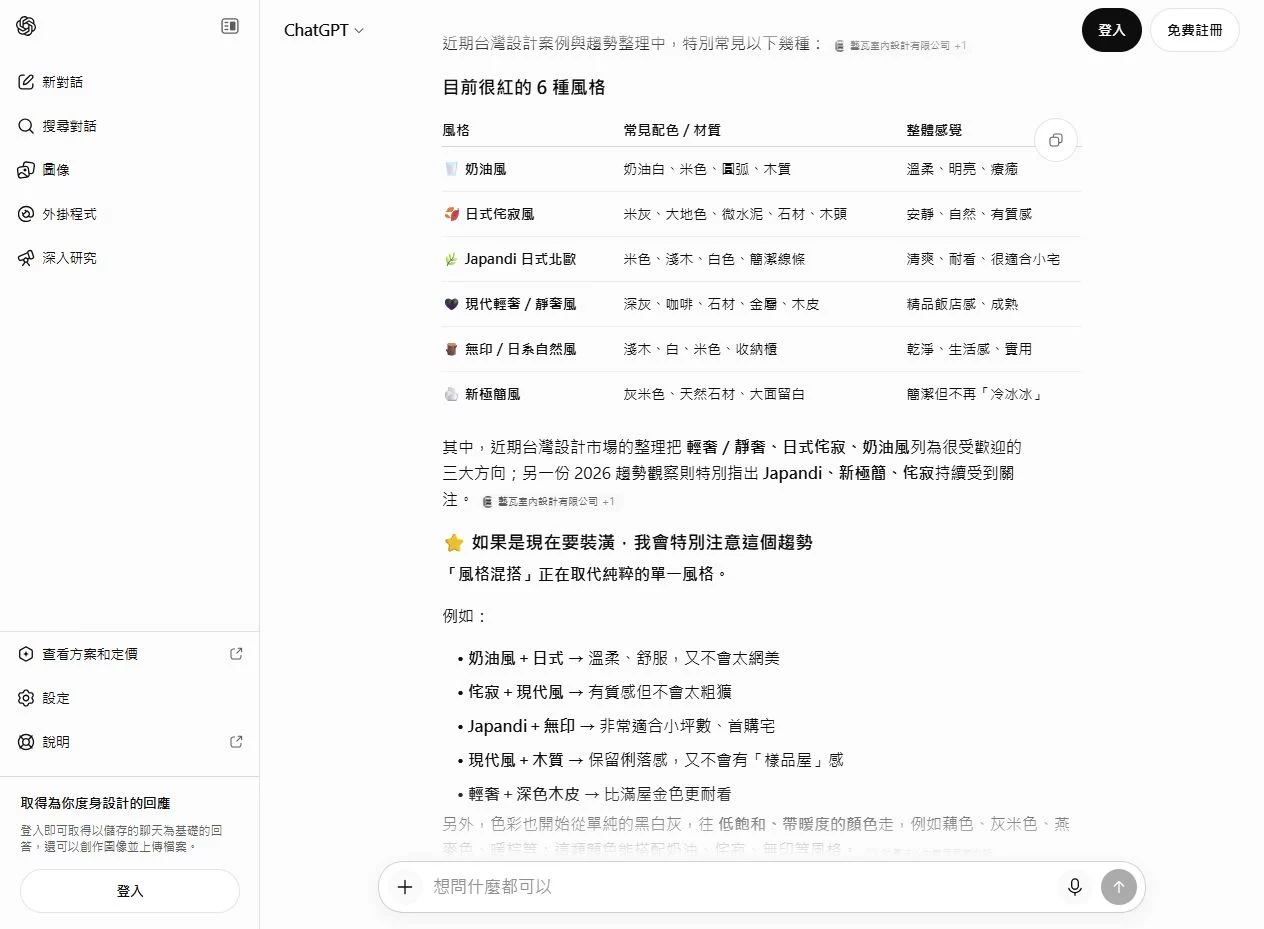Click external-link icon beside 說明
Viewport: 1264px width, 929px height.
tap(236, 742)
